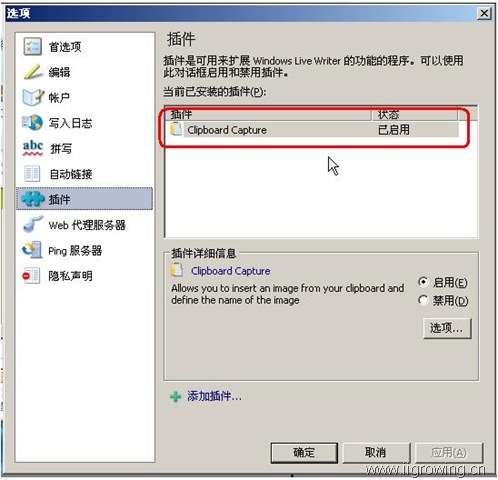Select the 启用(E) radio button
Screen dimensions: 498x480
coord(423,282)
